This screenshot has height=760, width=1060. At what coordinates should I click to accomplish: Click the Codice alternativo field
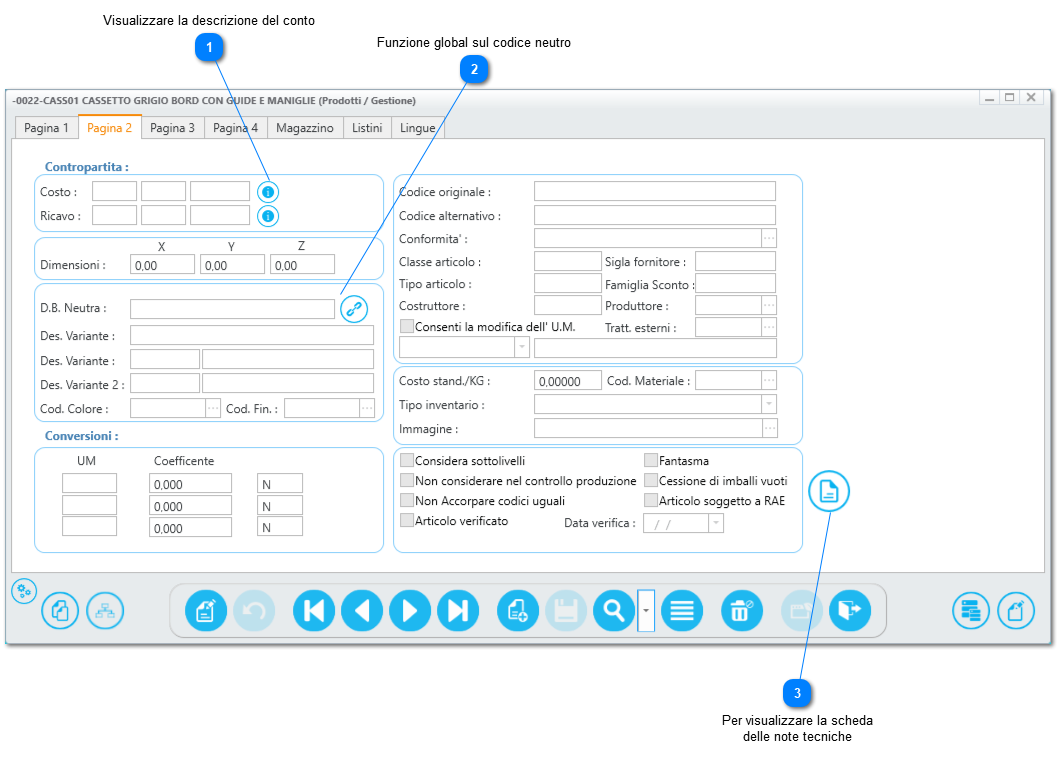[654, 216]
